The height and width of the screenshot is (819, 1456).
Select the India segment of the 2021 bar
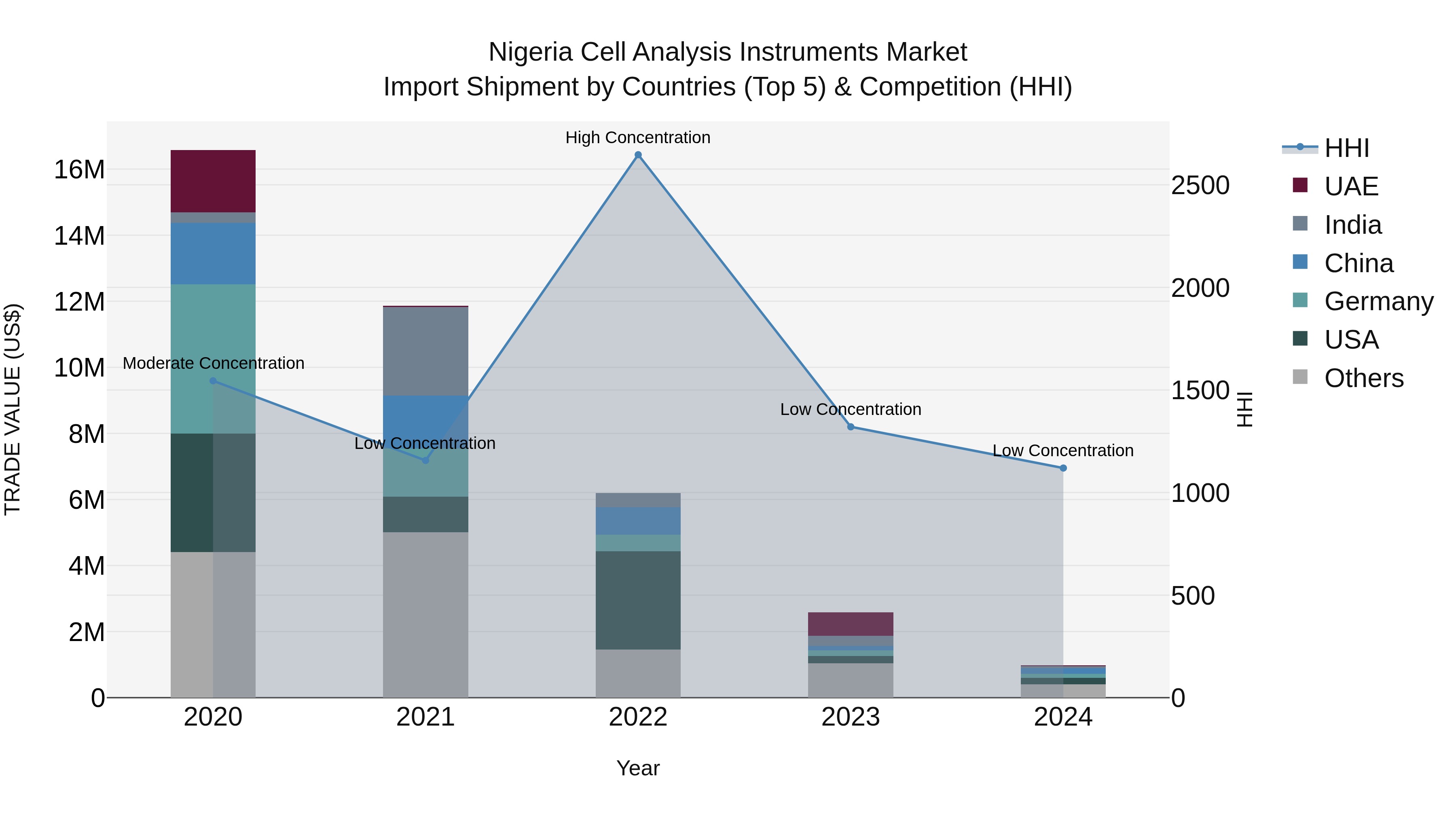pos(425,351)
